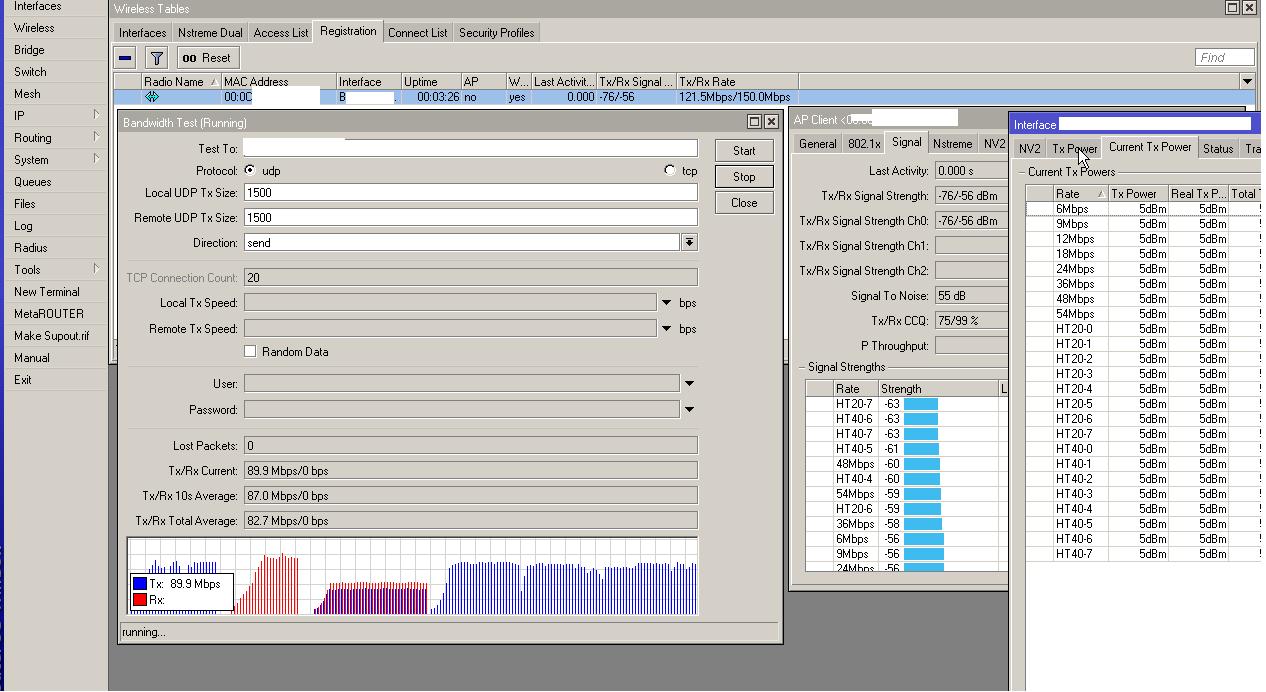
Task: Open New Terminal from the sidebar
Action: click(54, 292)
